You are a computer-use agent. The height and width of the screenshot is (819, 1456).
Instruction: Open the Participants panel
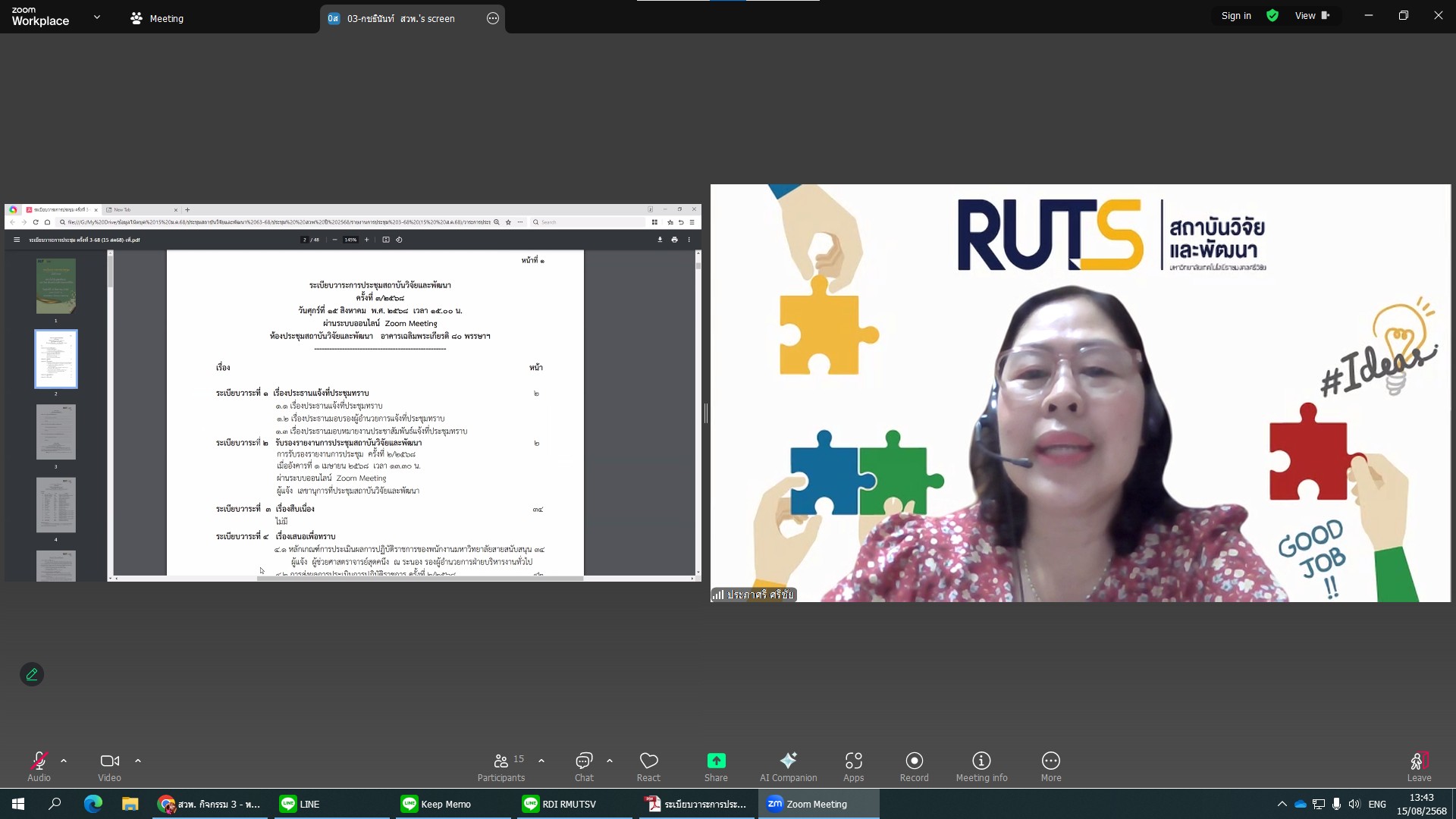pos(501,766)
